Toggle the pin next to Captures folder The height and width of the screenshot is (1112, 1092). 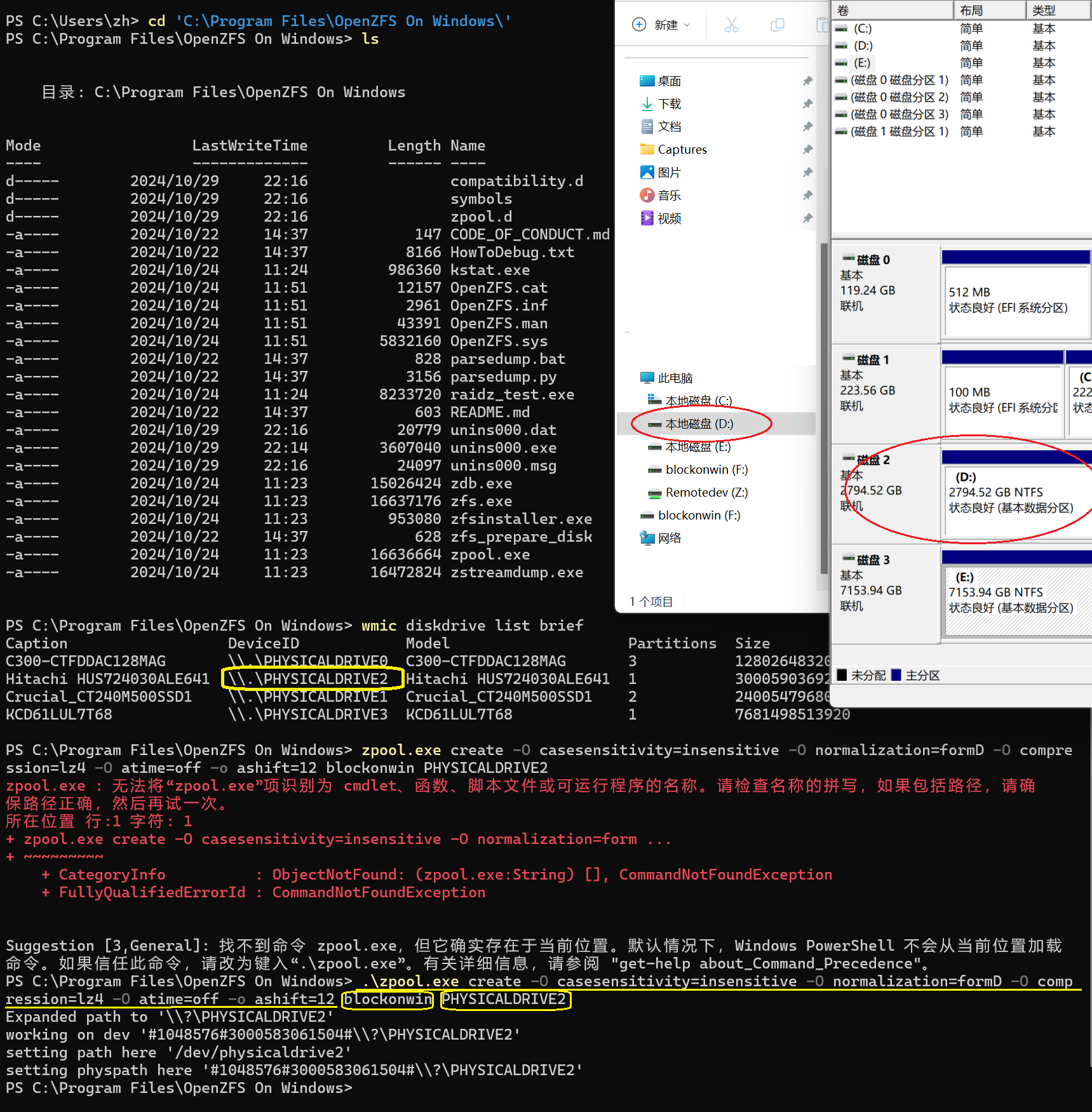(x=807, y=149)
